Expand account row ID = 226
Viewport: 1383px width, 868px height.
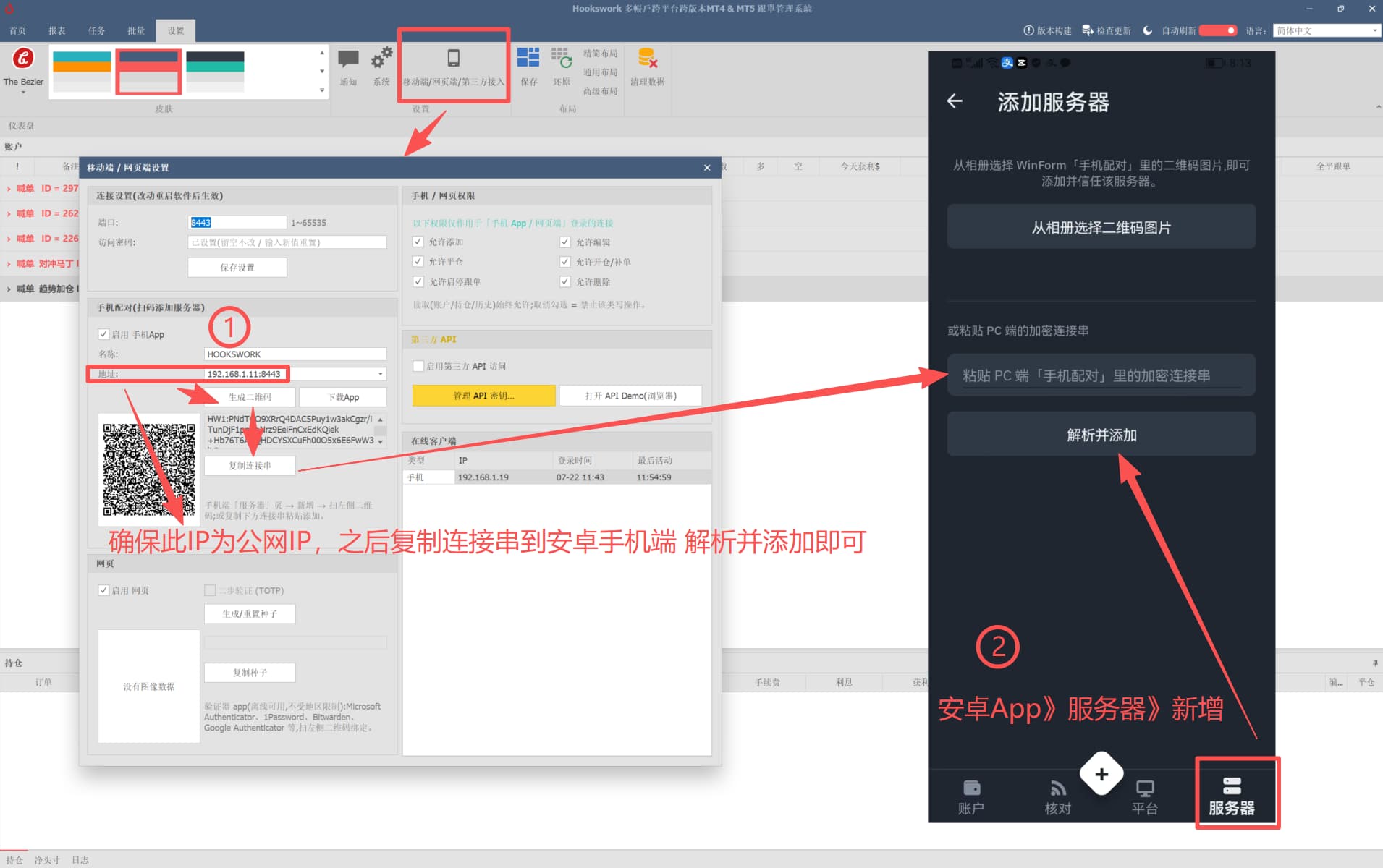click(9, 239)
